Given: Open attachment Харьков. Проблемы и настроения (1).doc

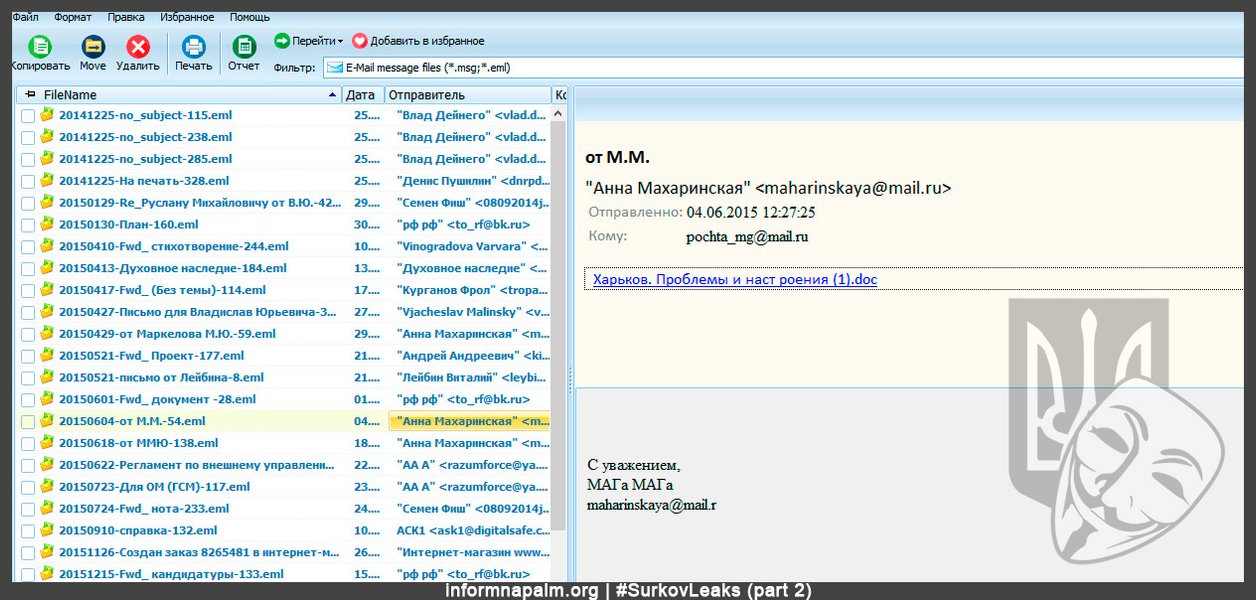Looking at the screenshot, I should pyautogui.click(x=734, y=280).
